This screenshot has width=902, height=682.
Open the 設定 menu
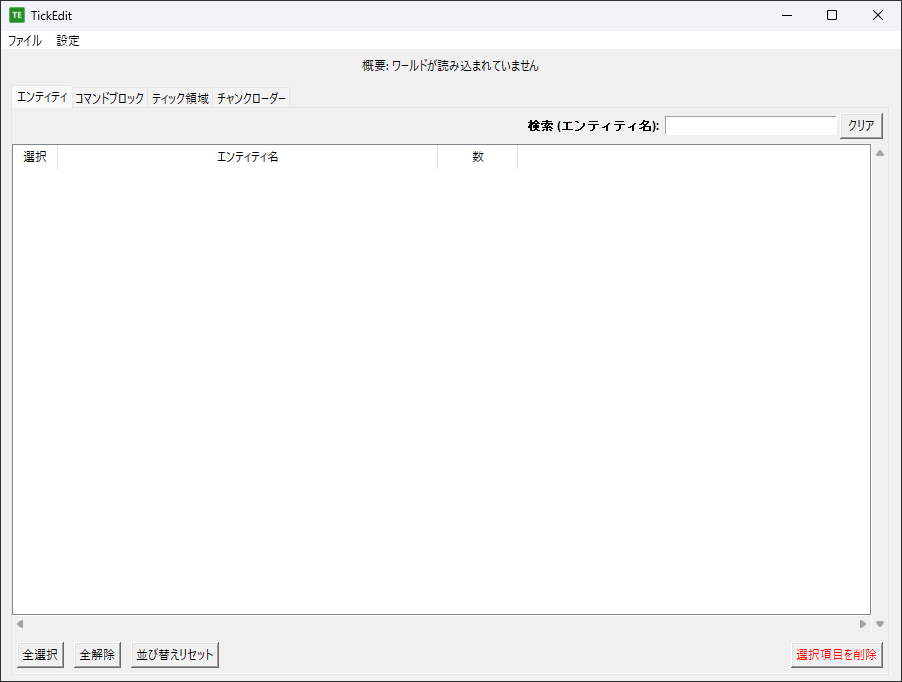click(x=67, y=41)
